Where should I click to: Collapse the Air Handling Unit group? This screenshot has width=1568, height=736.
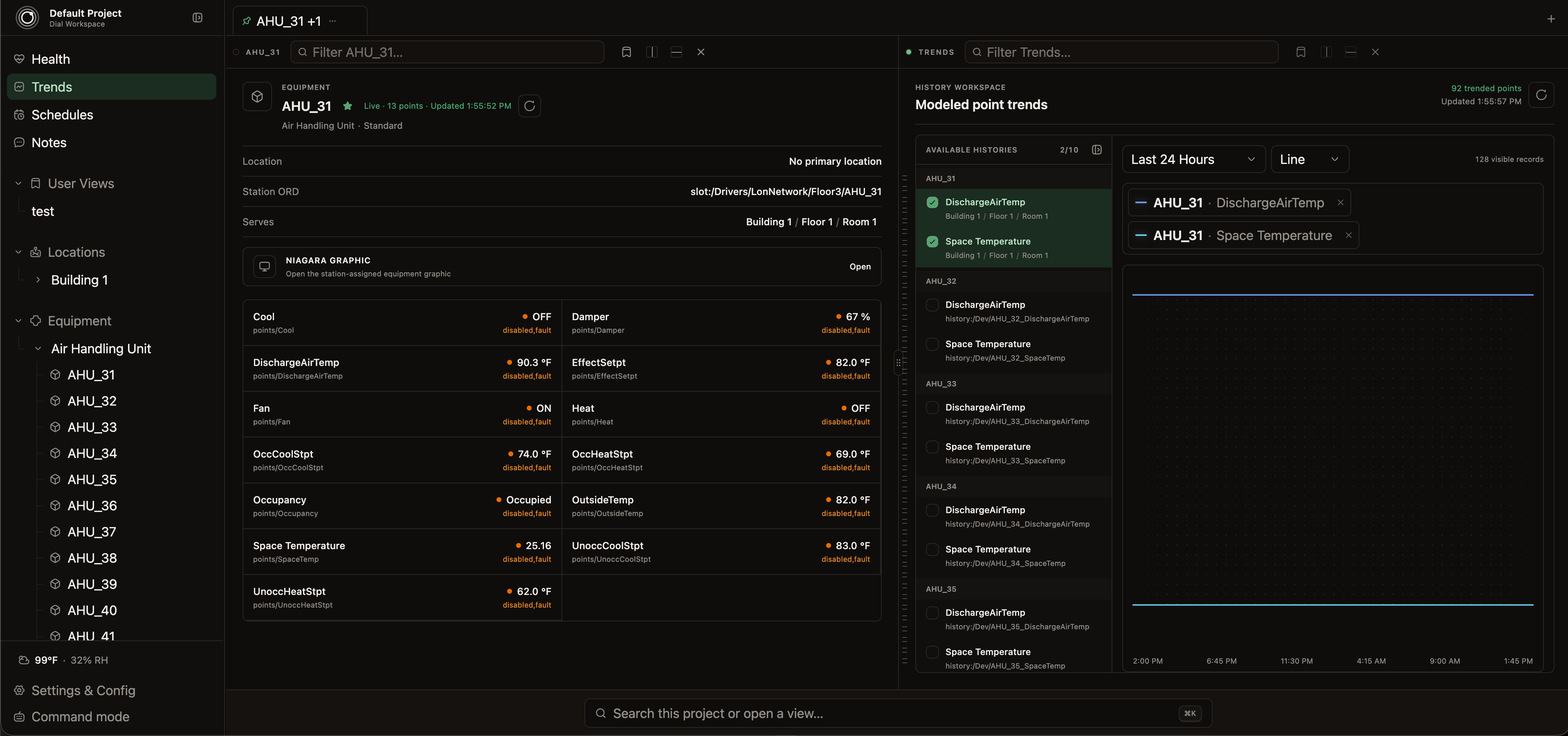[x=38, y=349]
